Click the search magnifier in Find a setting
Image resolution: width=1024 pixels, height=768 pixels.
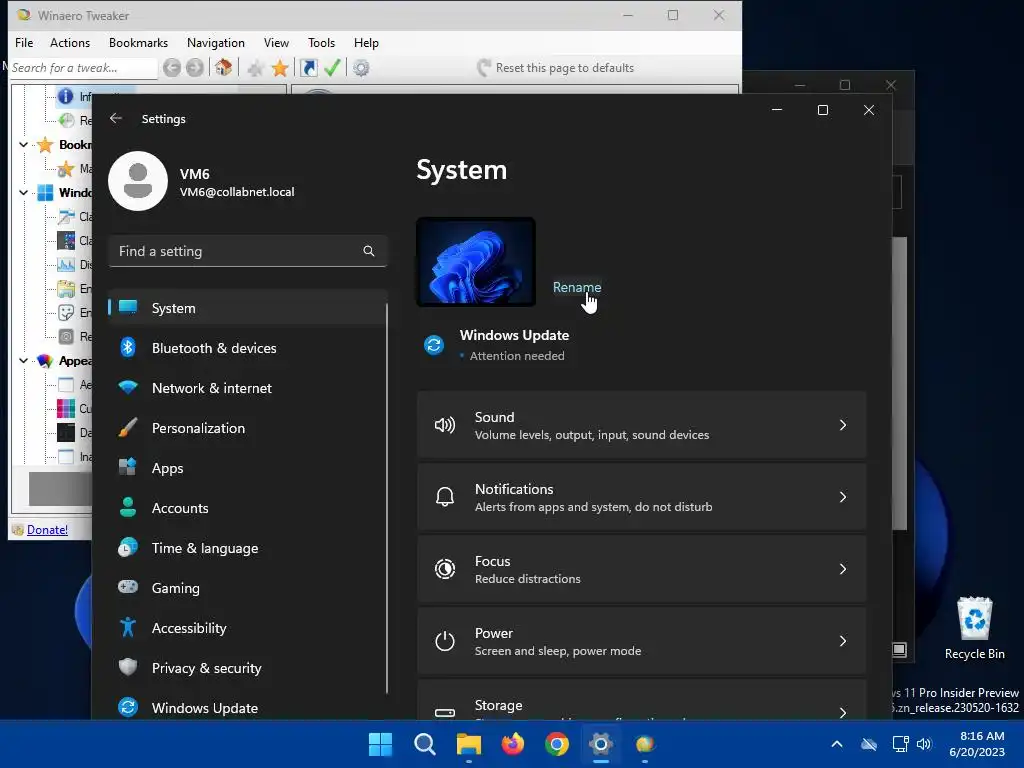point(369,251)
